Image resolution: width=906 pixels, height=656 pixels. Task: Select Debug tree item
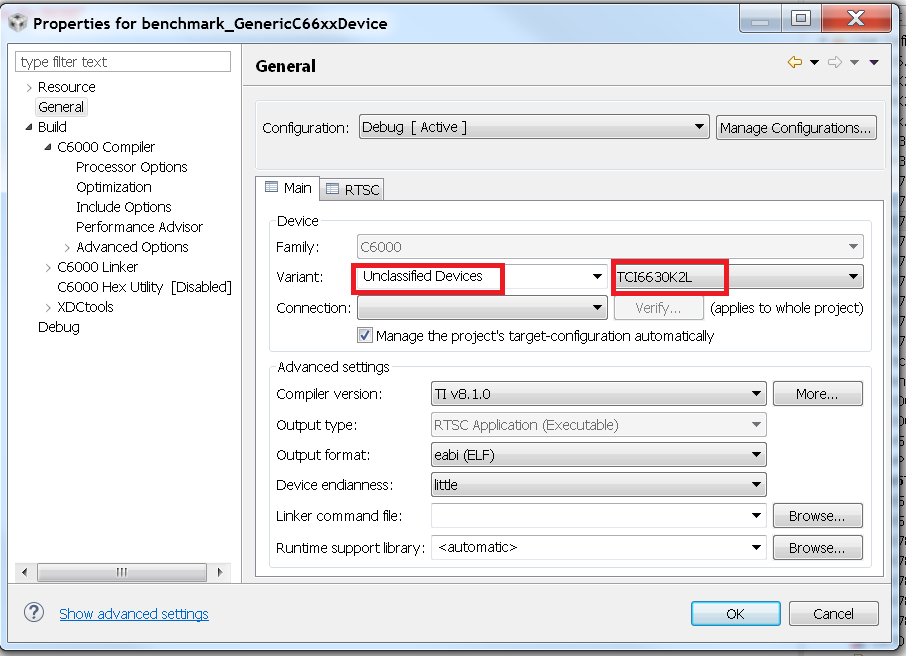click(x=59, y=327)
